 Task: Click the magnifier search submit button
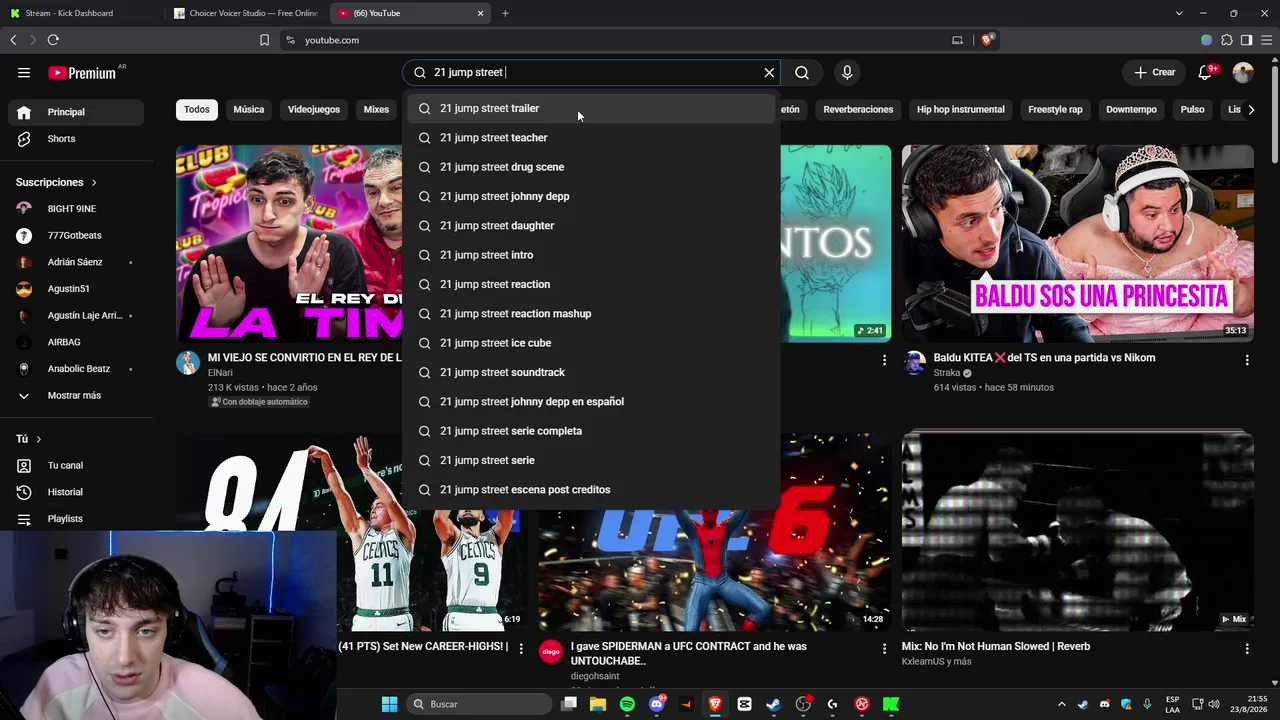[802, 72]
